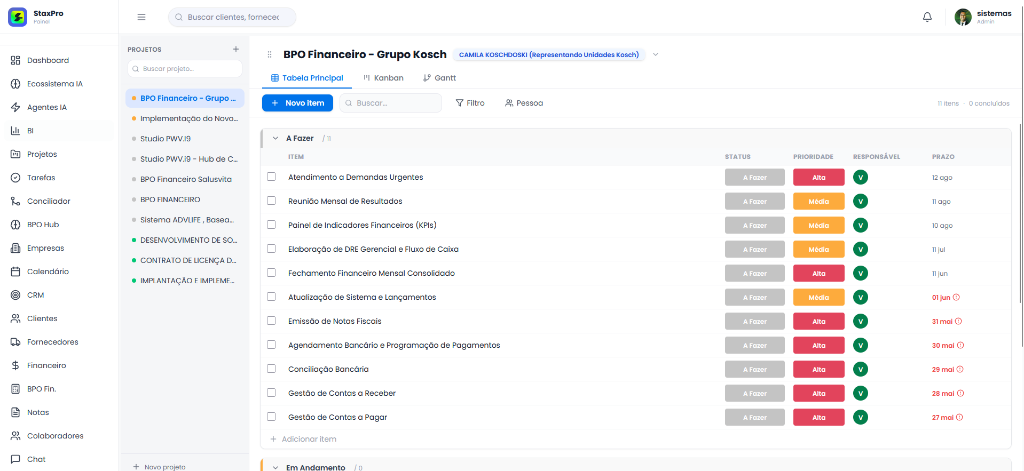Open the Filtro button
This screenshot has width=1024, height=471.
[x=470, y=103]
